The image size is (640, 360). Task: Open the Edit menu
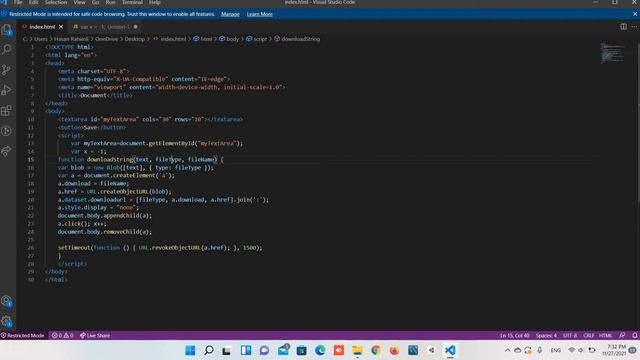point(33,2)
